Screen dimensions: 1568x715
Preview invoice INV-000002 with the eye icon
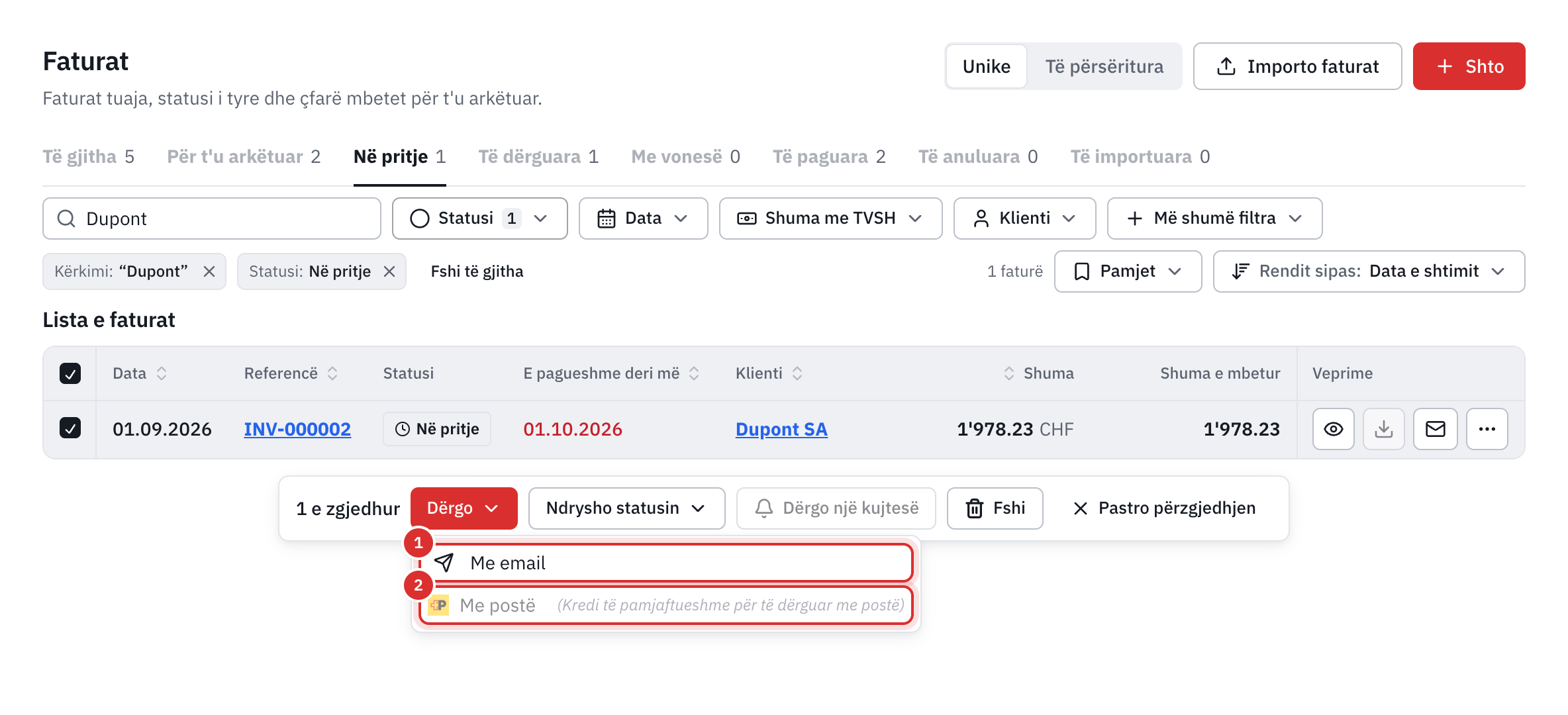pyautogui.click(x=1333, y=429)
